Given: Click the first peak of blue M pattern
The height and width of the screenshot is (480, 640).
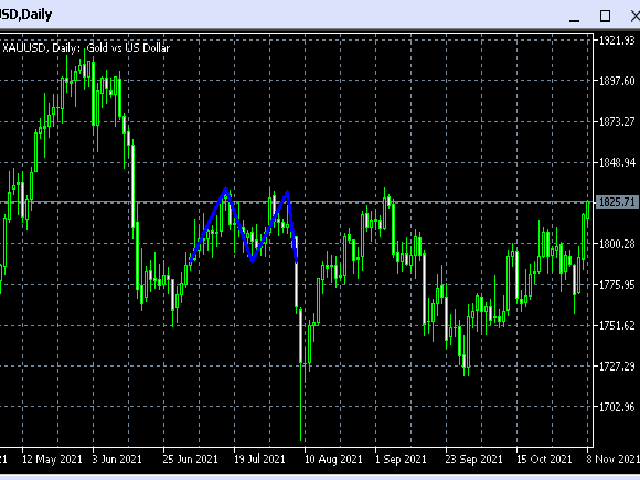Looking at the screenshot, I should pyautogui.click(x=227, y=190).
